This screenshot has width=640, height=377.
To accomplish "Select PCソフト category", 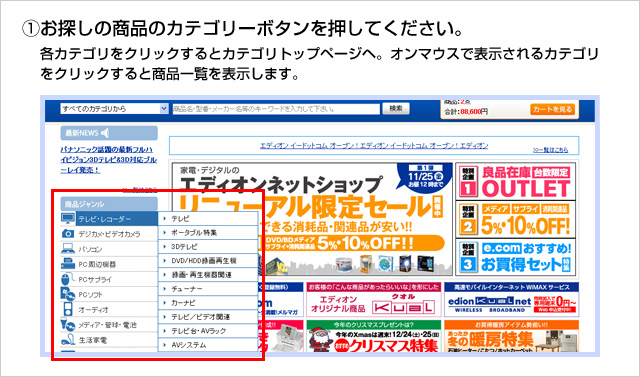I will (x=109, y=295).
